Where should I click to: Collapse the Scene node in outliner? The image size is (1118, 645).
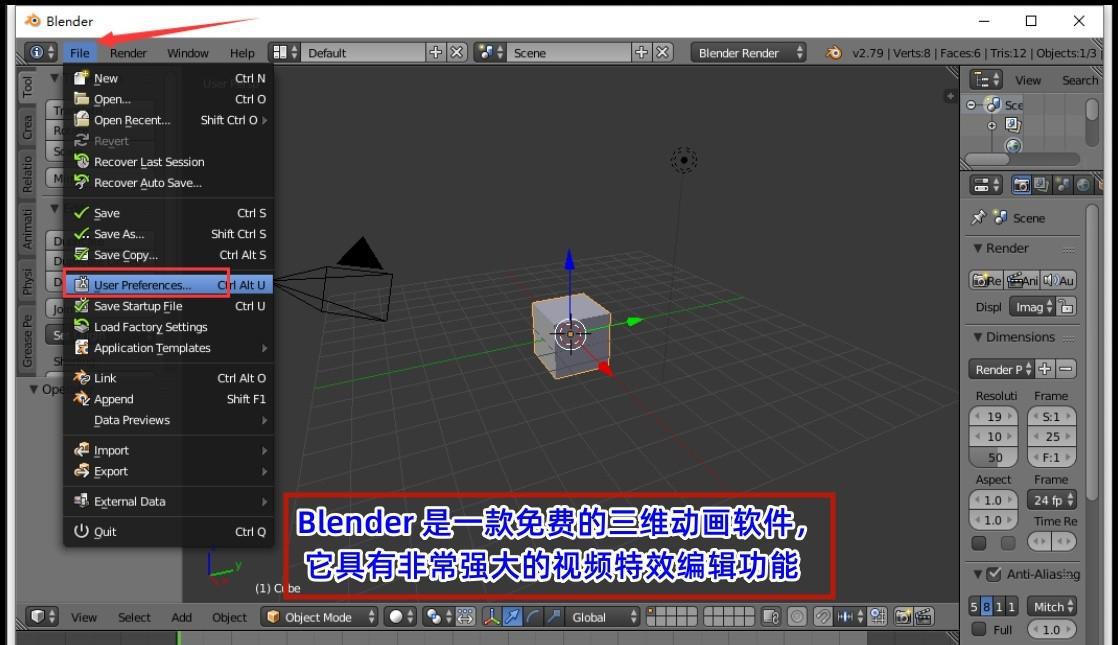coord(971,105)
